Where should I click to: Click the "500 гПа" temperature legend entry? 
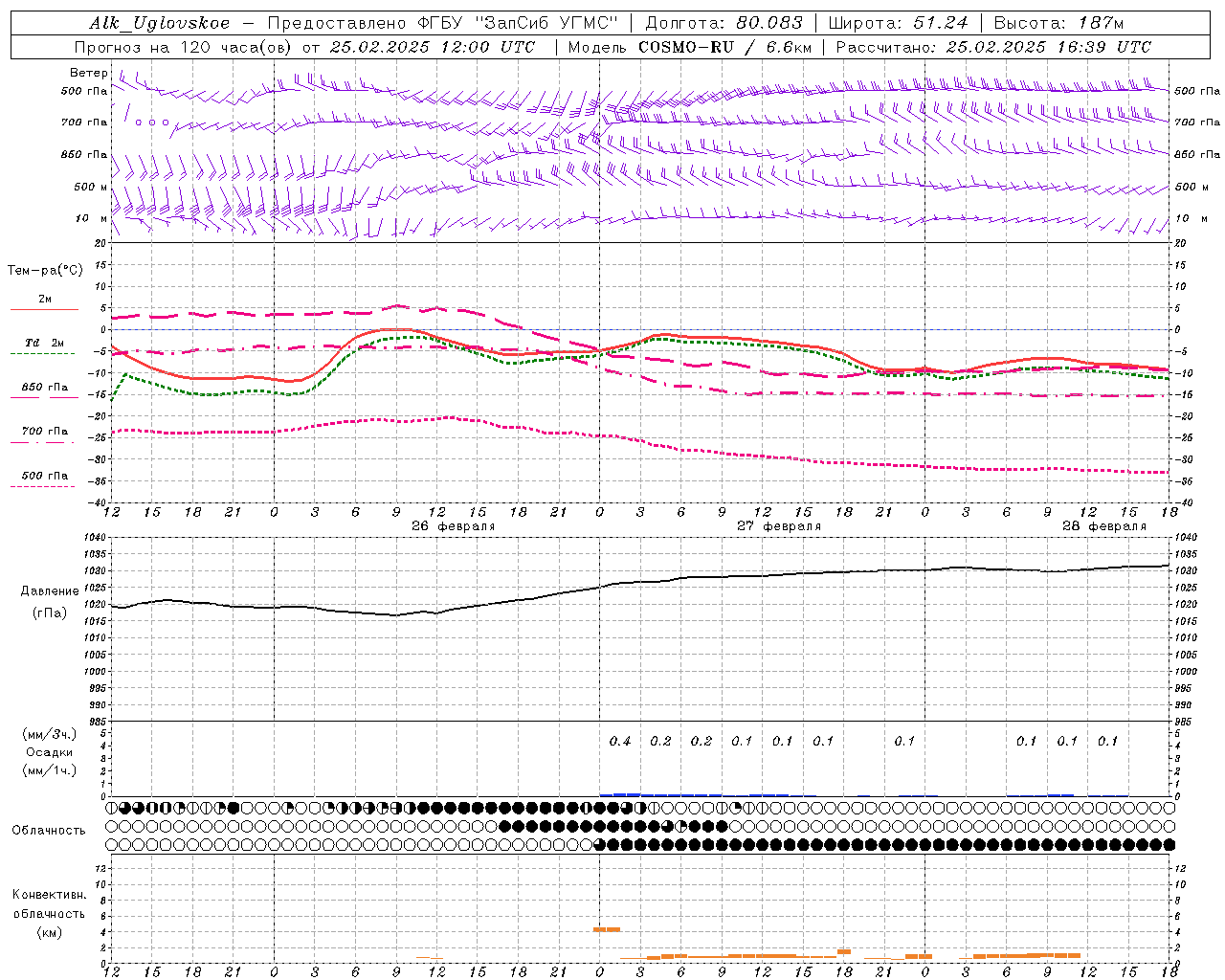(45, 476)
